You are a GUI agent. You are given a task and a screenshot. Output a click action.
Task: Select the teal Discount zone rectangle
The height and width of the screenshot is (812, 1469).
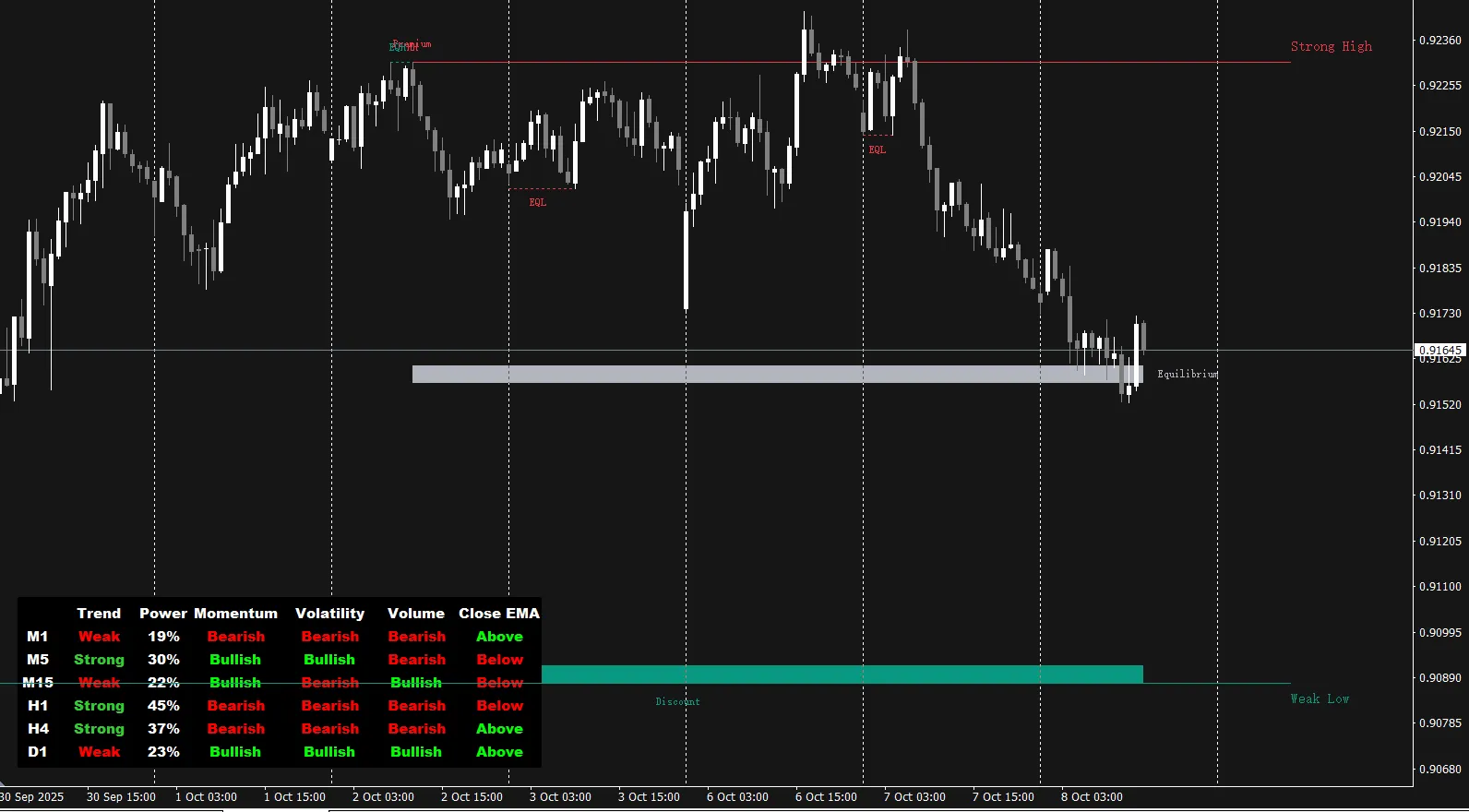point(842,674)
